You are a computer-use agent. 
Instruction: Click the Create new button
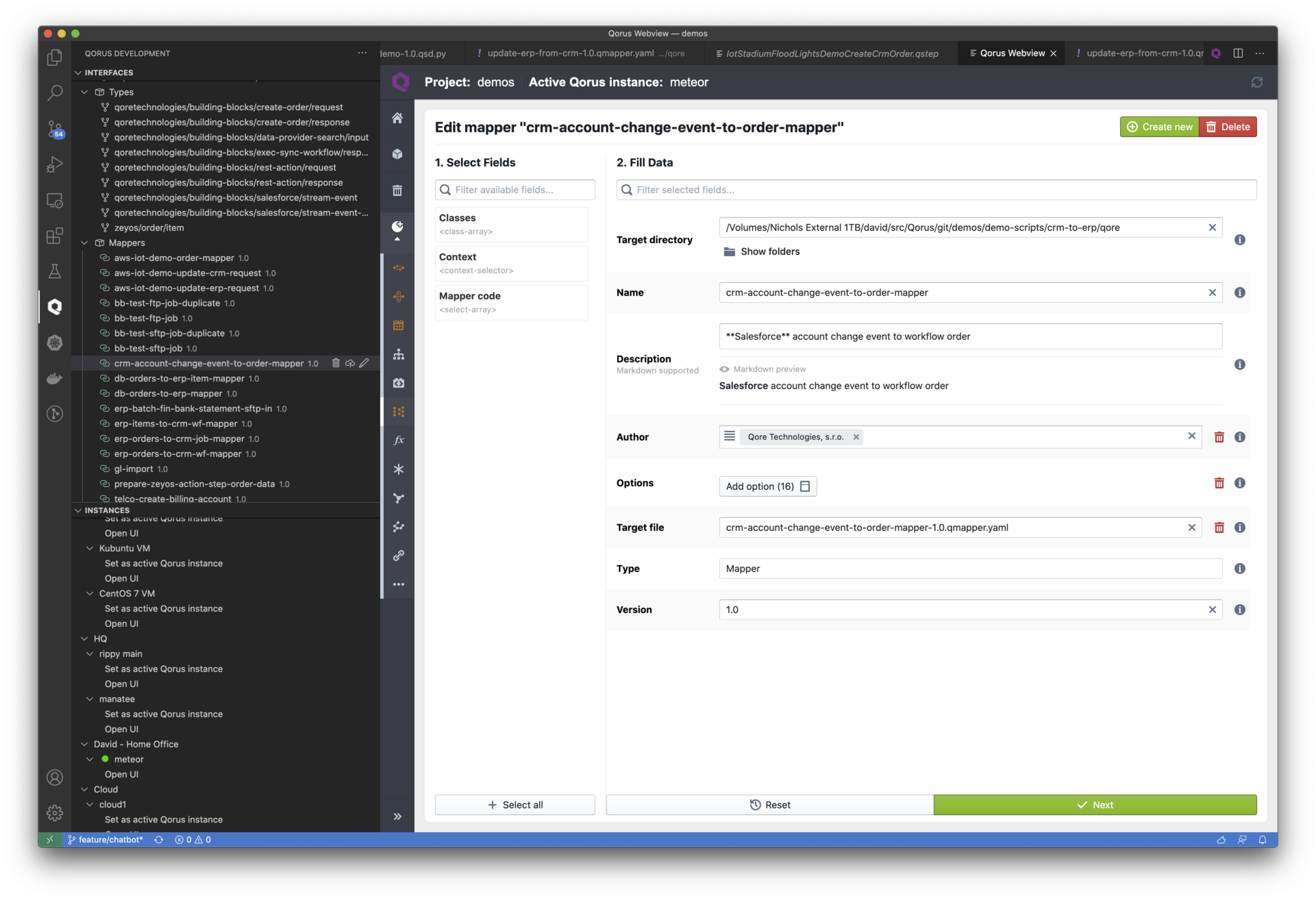tap(1159, 127)
